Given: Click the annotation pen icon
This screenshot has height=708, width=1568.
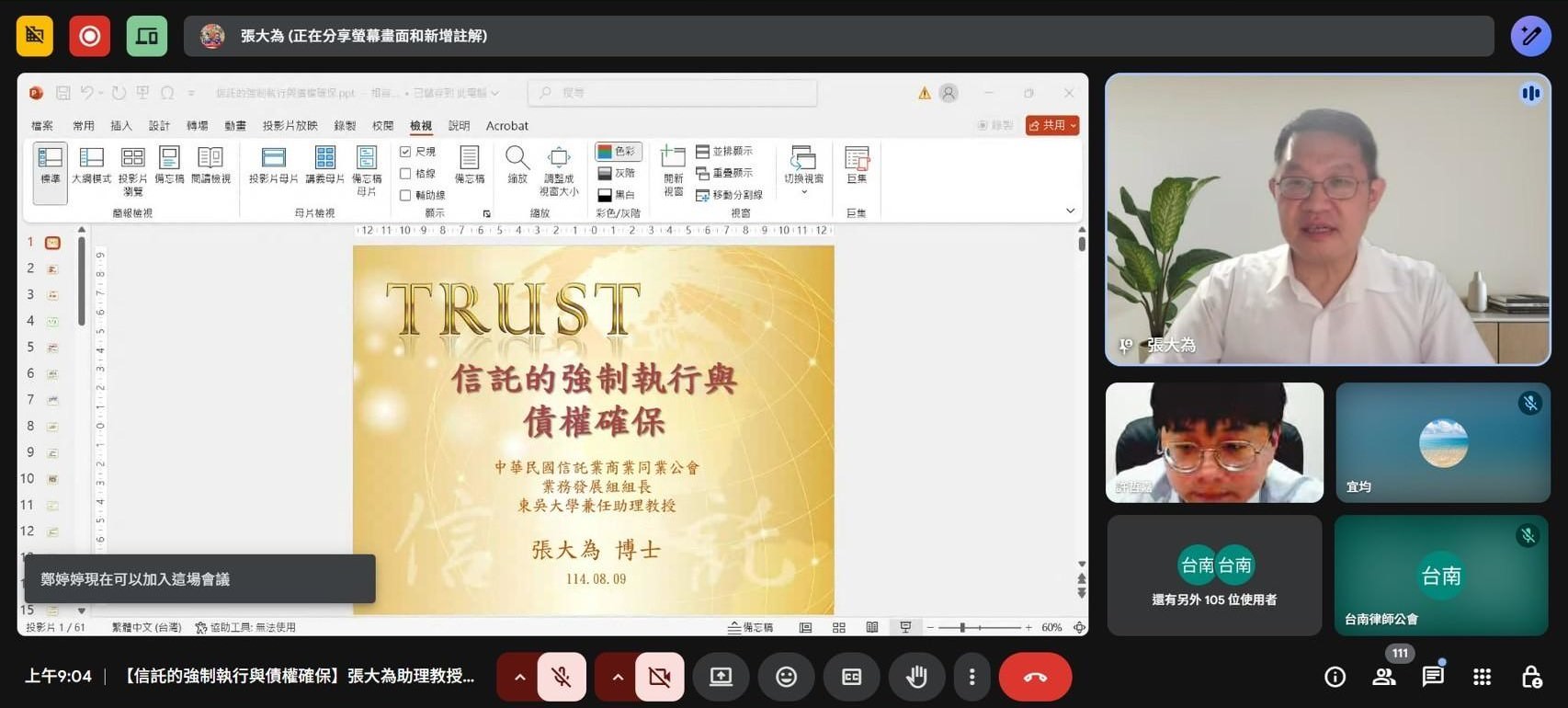Looking at the screenshot, I should click(1530, 36).
